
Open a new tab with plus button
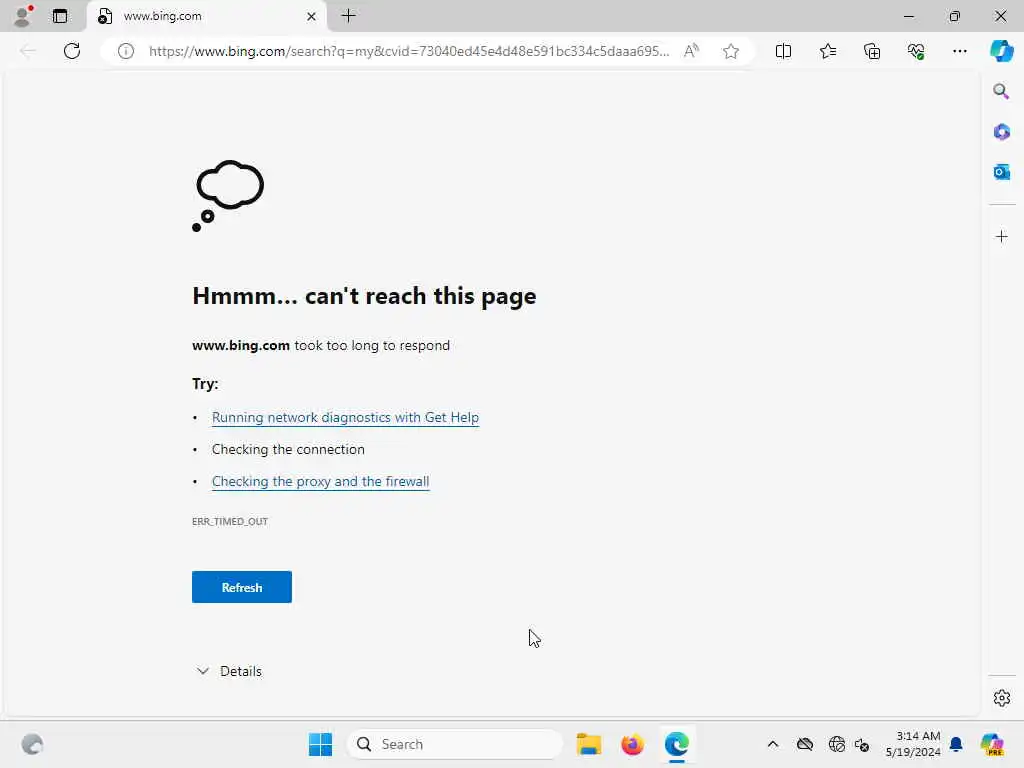[349, 16]
